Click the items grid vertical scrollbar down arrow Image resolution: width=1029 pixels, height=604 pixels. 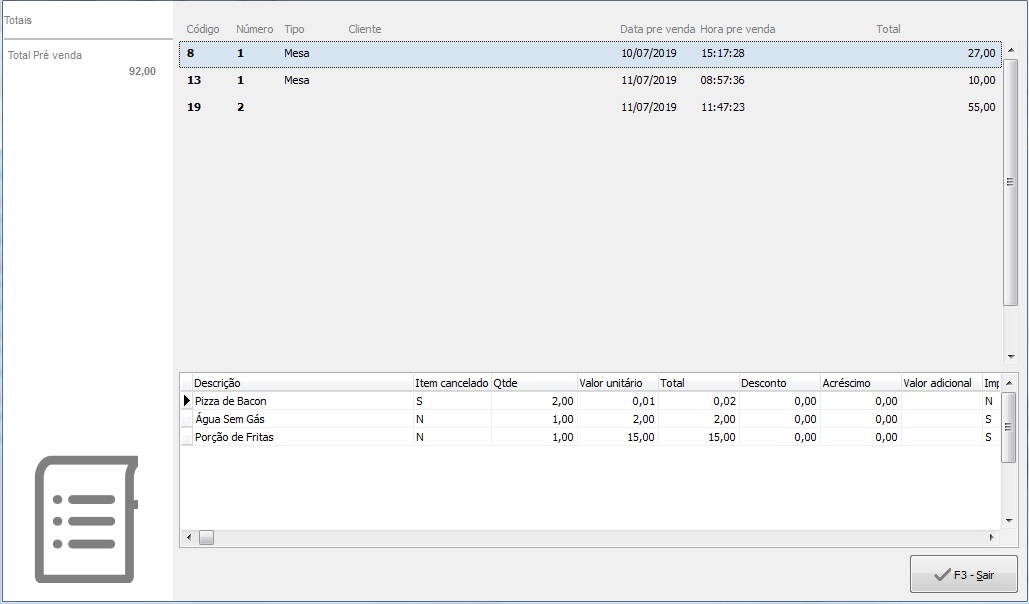pos(1009,520)
